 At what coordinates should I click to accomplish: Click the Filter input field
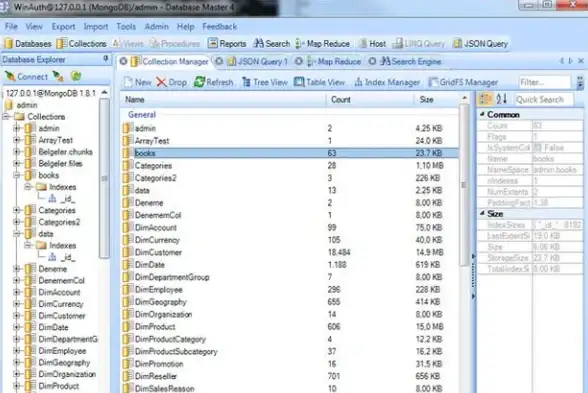[544, 82]
